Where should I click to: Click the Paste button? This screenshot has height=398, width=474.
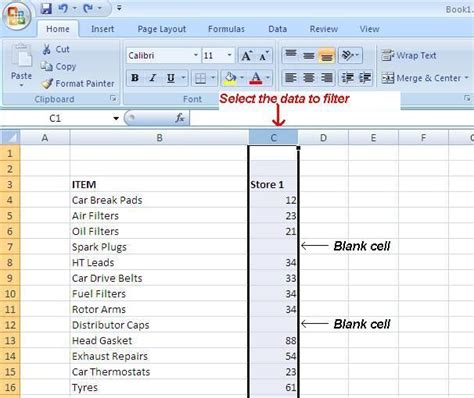[x=21, y=65]
